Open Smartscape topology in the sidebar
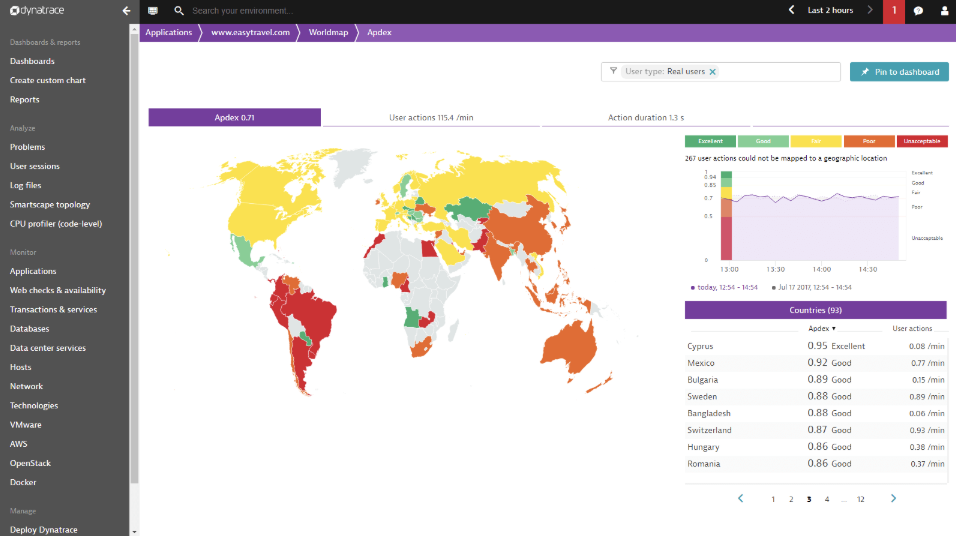This screenshot has width=956, height=536. click(x=50, y=205)
